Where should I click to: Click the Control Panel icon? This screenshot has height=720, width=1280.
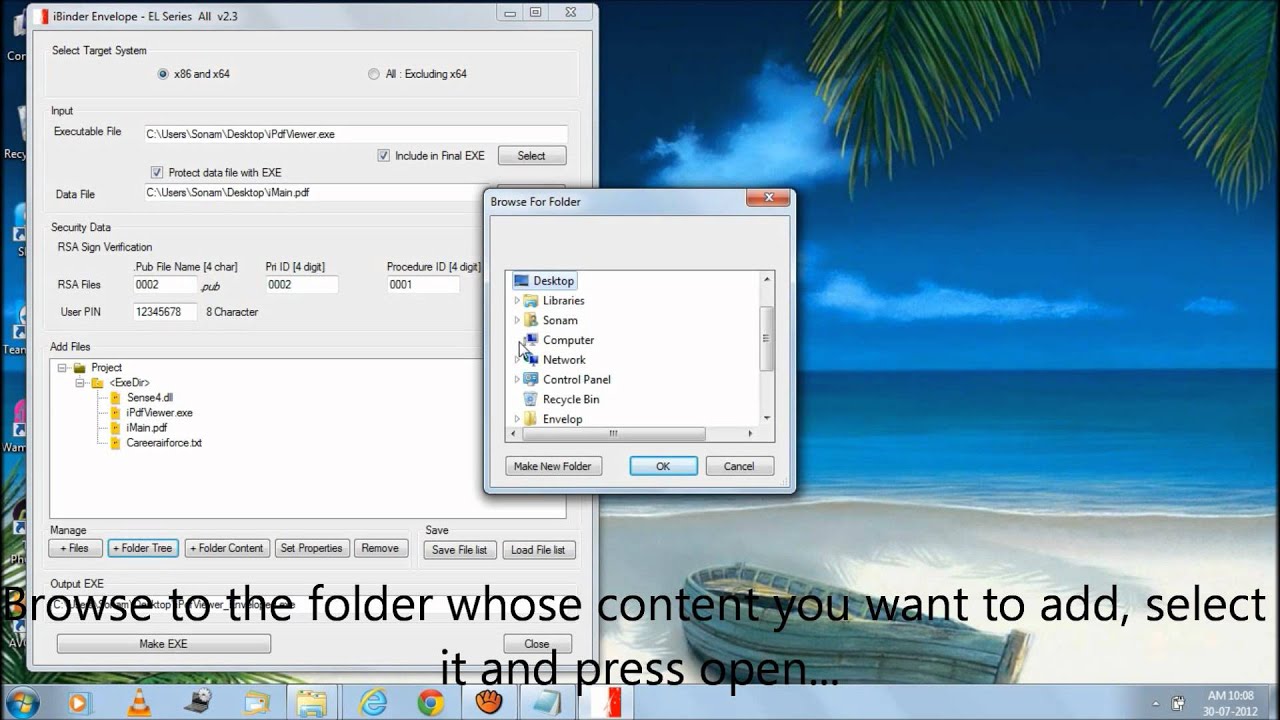(x=531, y=379)
